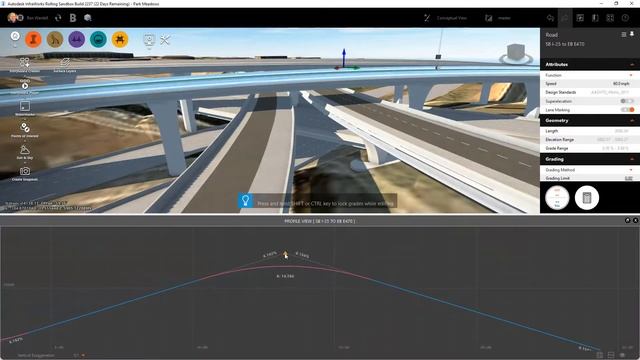
Task: Click the Speed value field
Action: (621, 84)
